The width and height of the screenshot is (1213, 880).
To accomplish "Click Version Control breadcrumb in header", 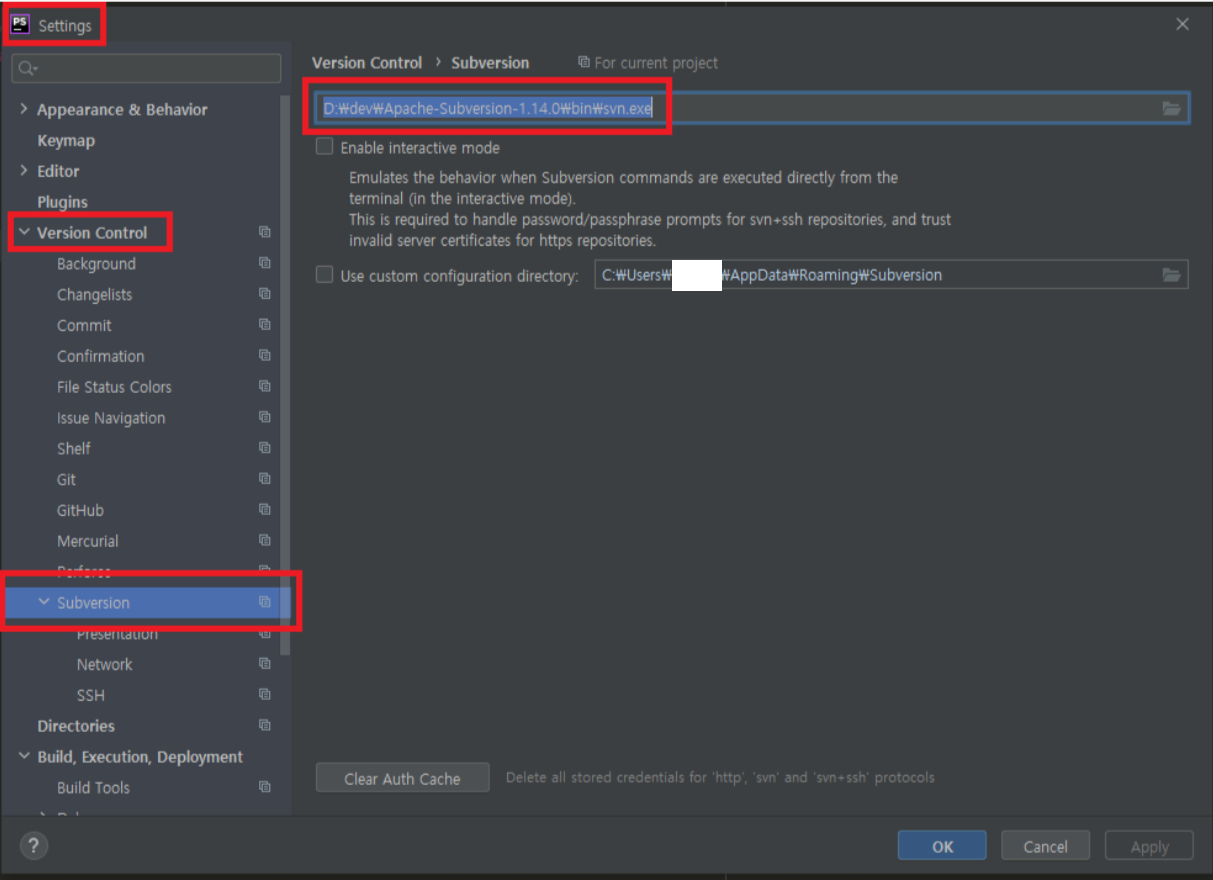I will pyautogui.click(x=367, y=62).
